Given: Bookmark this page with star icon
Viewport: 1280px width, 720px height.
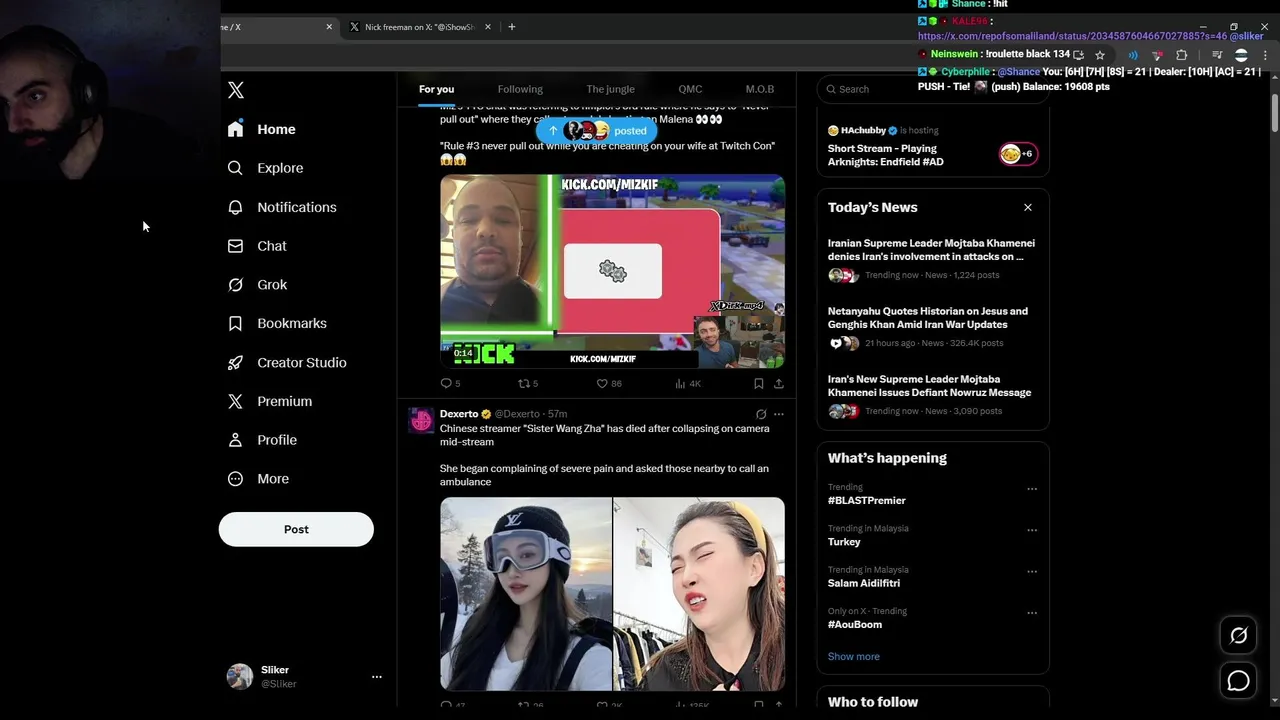Looking at the screenshot, I should pyautogui.click(x=1100, y=55).
